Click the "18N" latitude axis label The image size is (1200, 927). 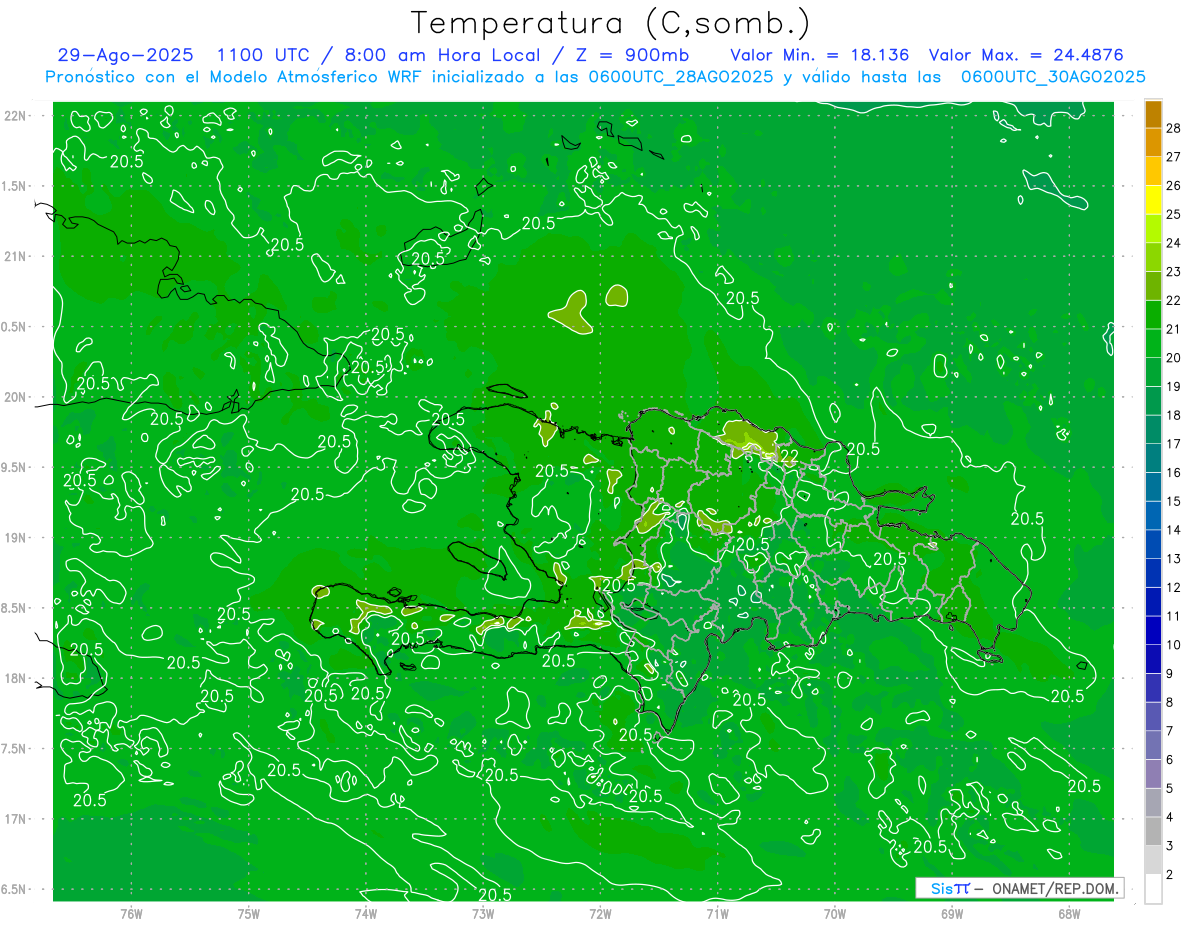pyautogui.click(x=15, y=678)
